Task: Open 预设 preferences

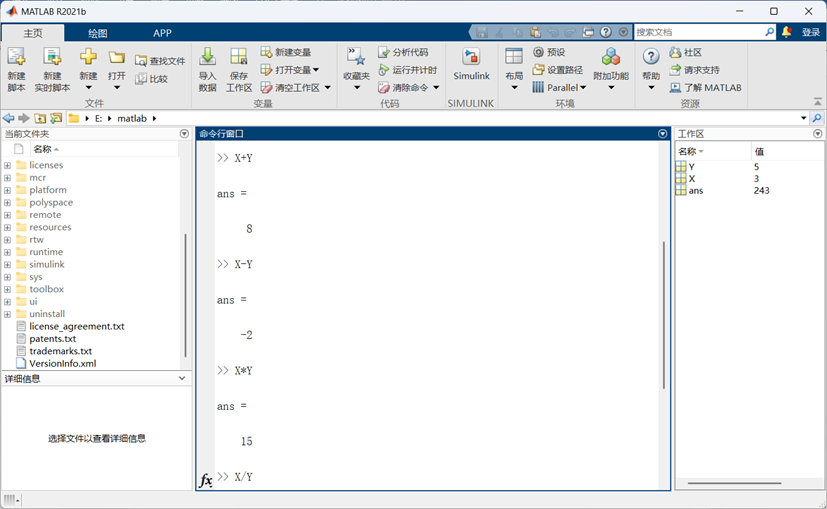Action: (549, 52)
